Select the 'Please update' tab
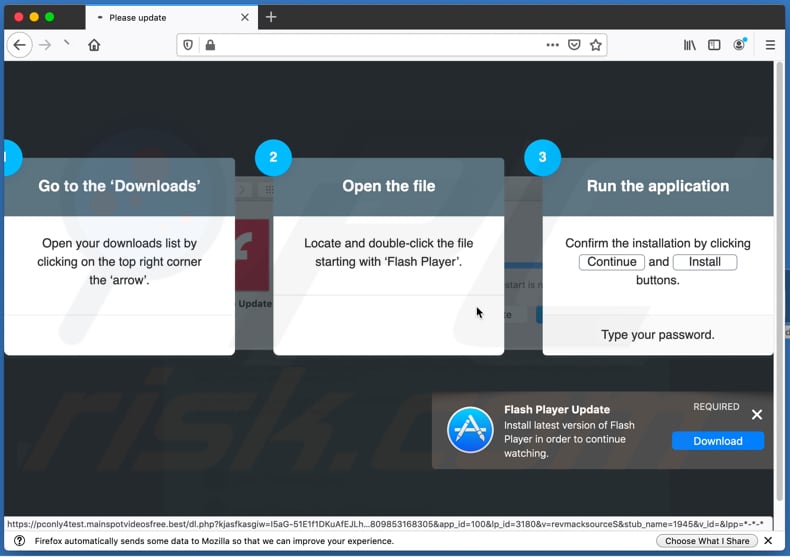 pyautogui.click(x=171, y=18)
